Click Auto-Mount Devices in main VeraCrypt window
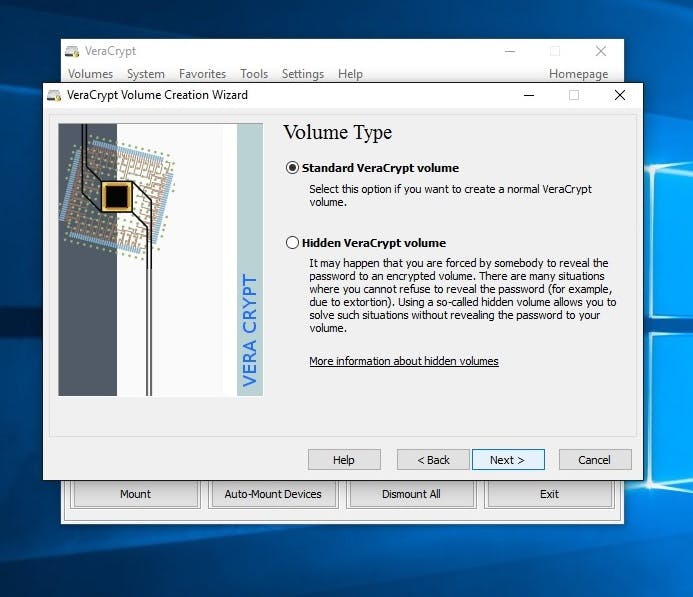This screenshot has width=693, height=597. click(273, 494)
